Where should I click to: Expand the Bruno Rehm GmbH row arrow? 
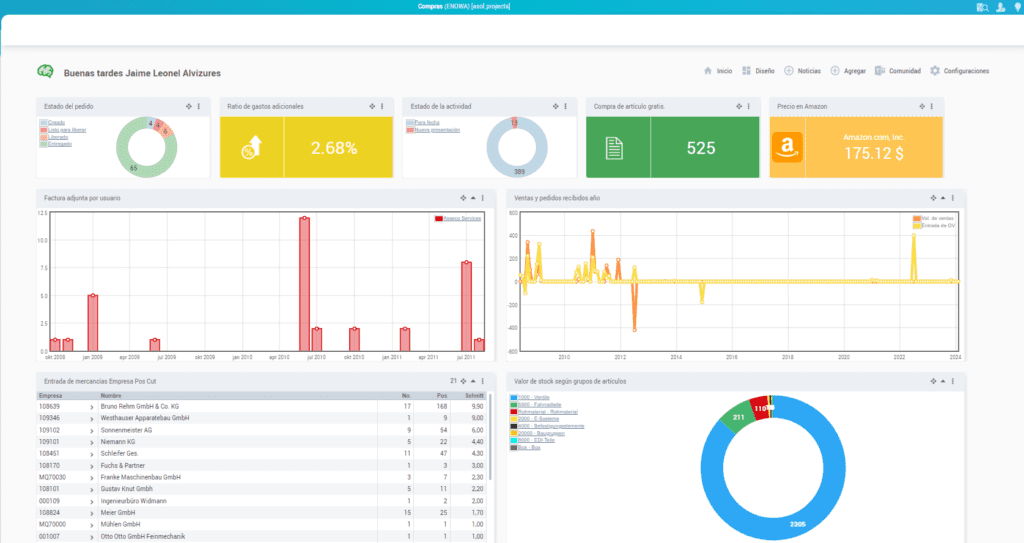click(92, 407)
